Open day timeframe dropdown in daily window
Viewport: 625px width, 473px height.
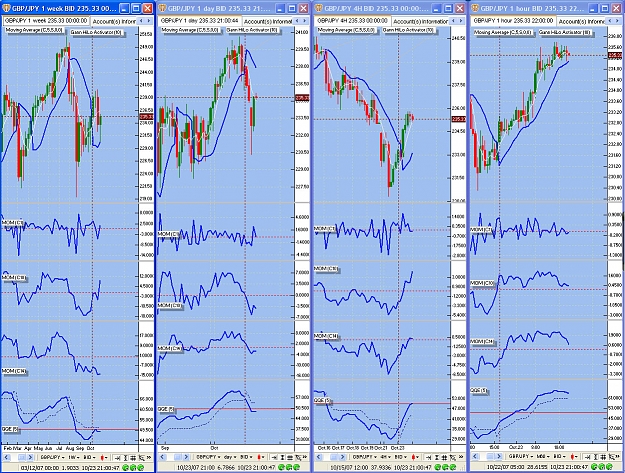230,457
